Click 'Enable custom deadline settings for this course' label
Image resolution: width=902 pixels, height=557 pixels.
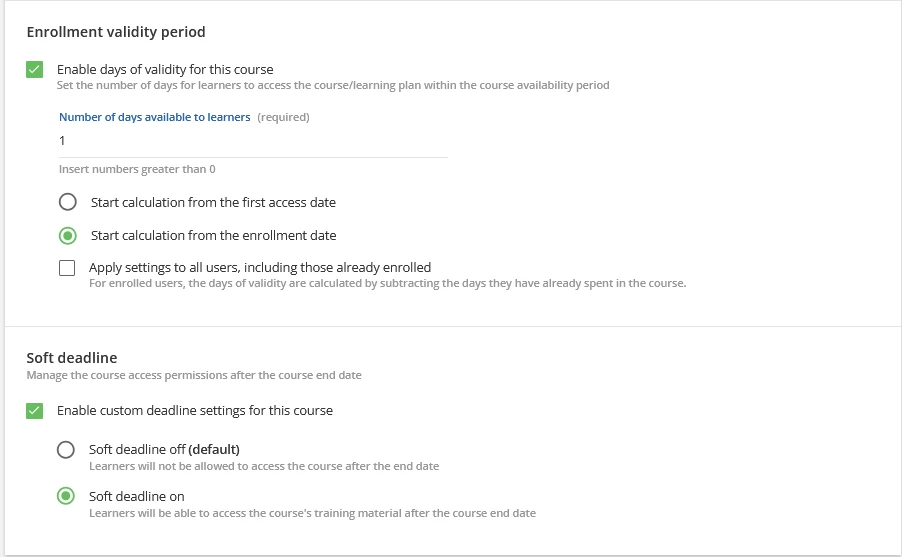pyautogui.click(x=195, y=411)
